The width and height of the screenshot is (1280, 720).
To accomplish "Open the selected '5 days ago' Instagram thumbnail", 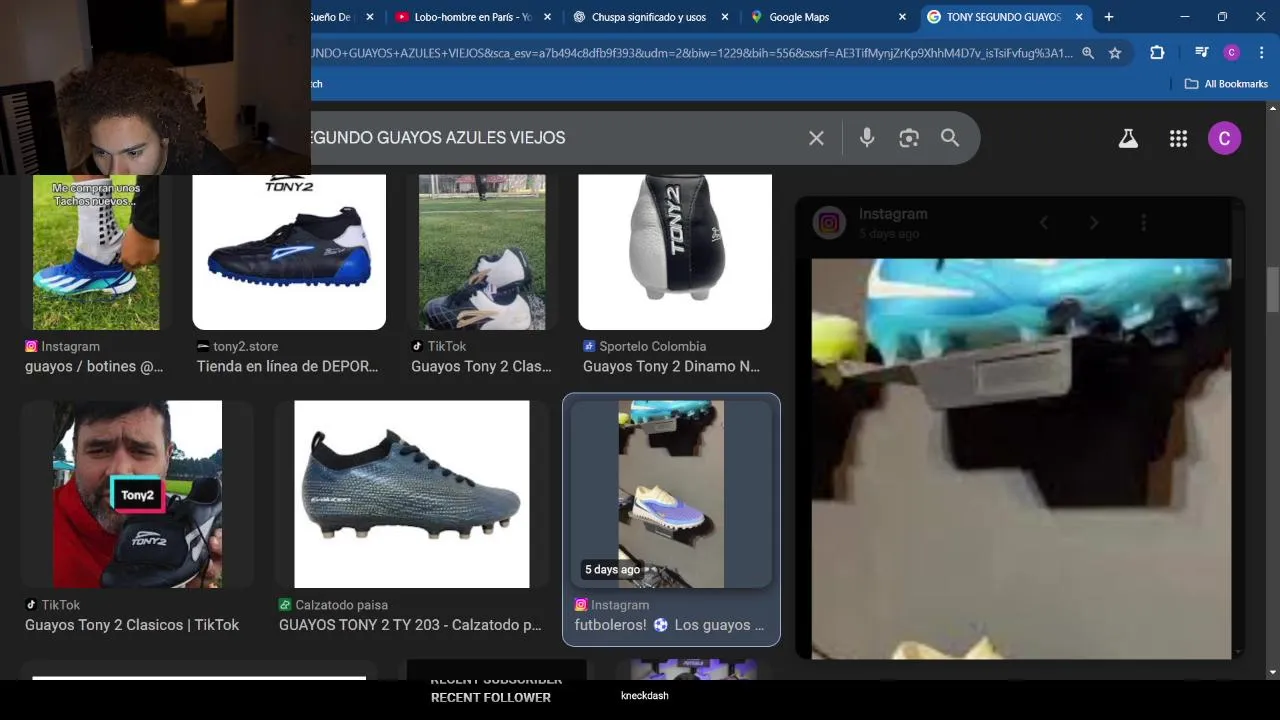I will (671, 494).
